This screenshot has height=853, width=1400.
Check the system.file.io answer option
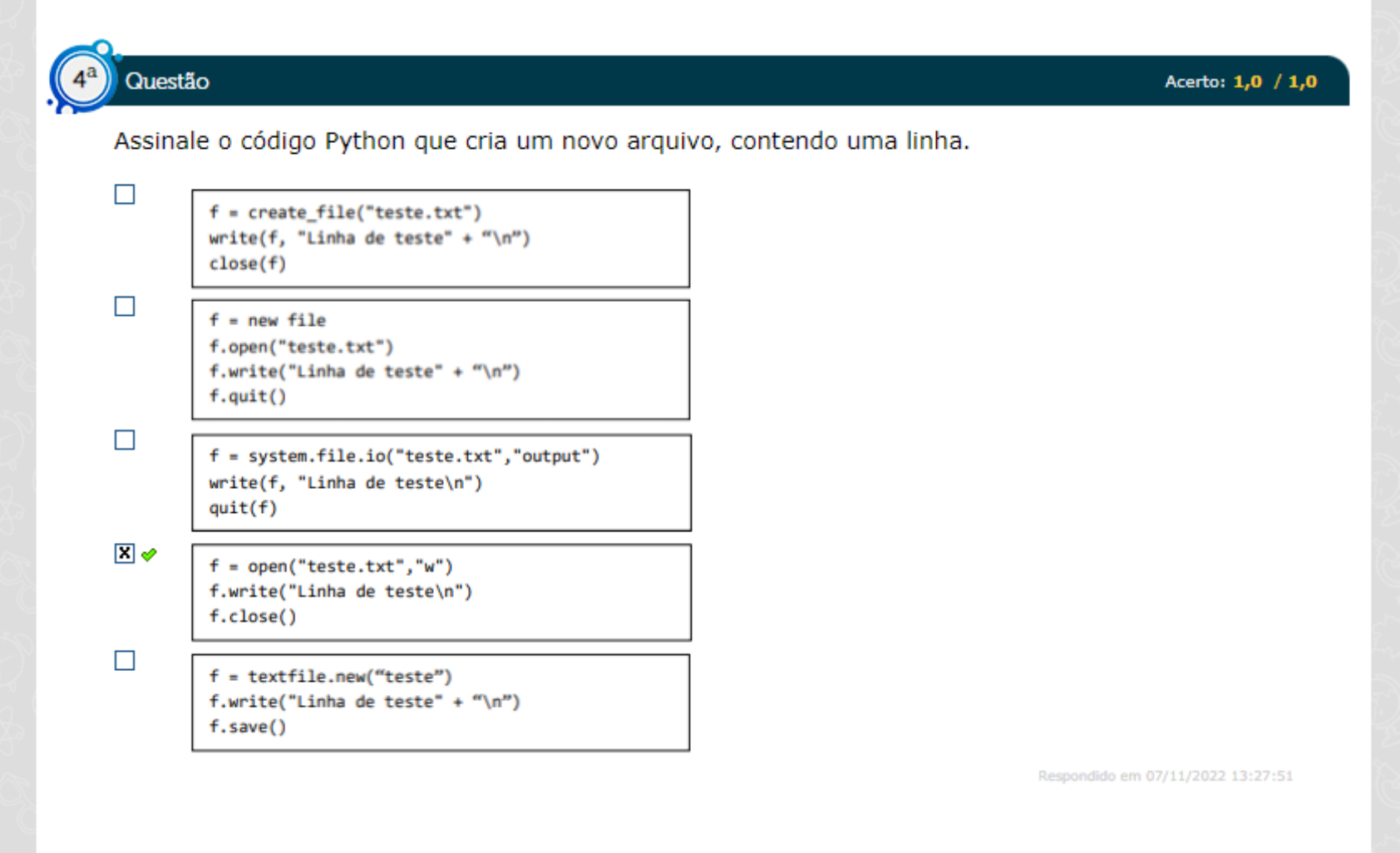pyautogui.click(x=123, y=441)
